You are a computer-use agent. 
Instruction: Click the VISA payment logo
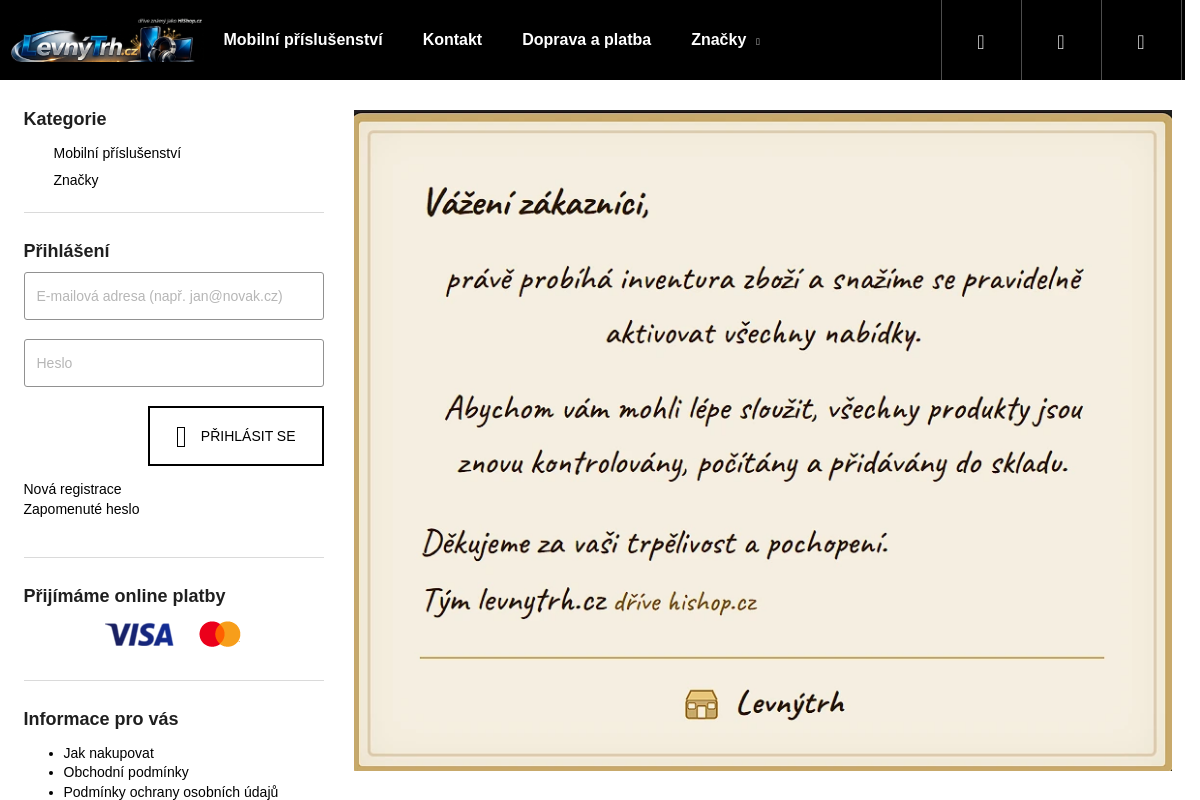coord(139,635)
